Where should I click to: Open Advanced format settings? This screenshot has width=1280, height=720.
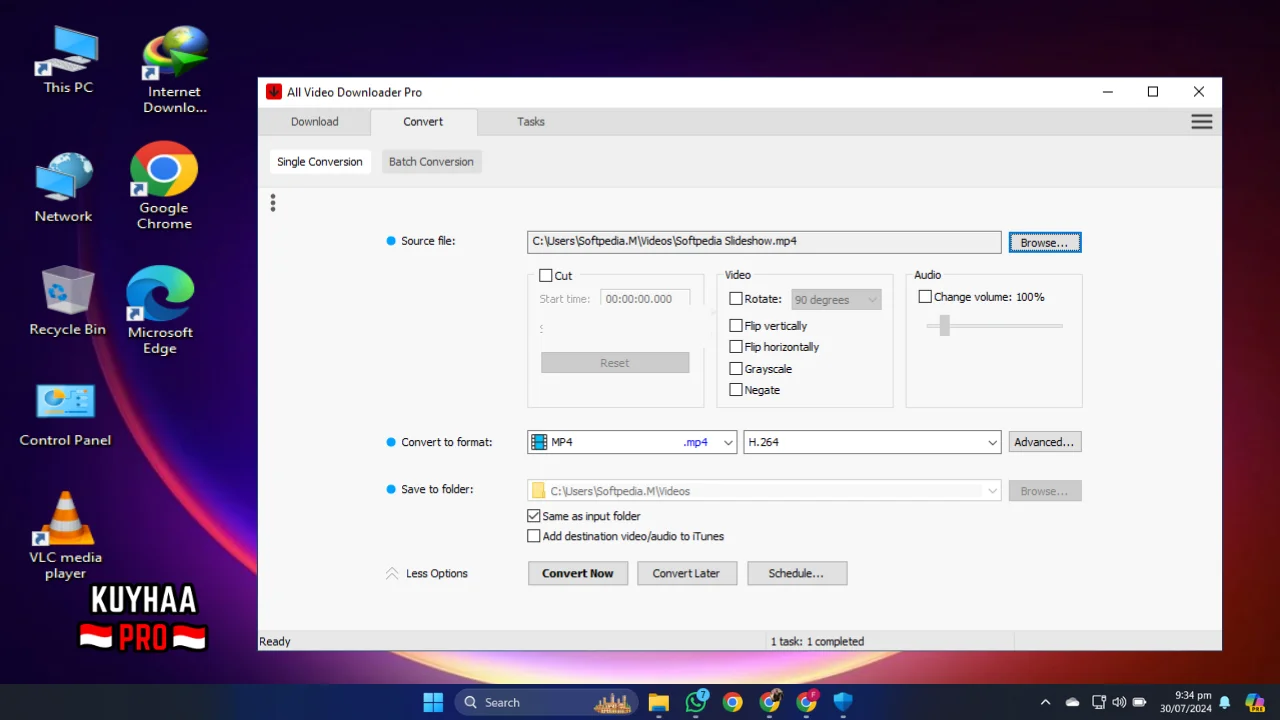[1045, 442]
